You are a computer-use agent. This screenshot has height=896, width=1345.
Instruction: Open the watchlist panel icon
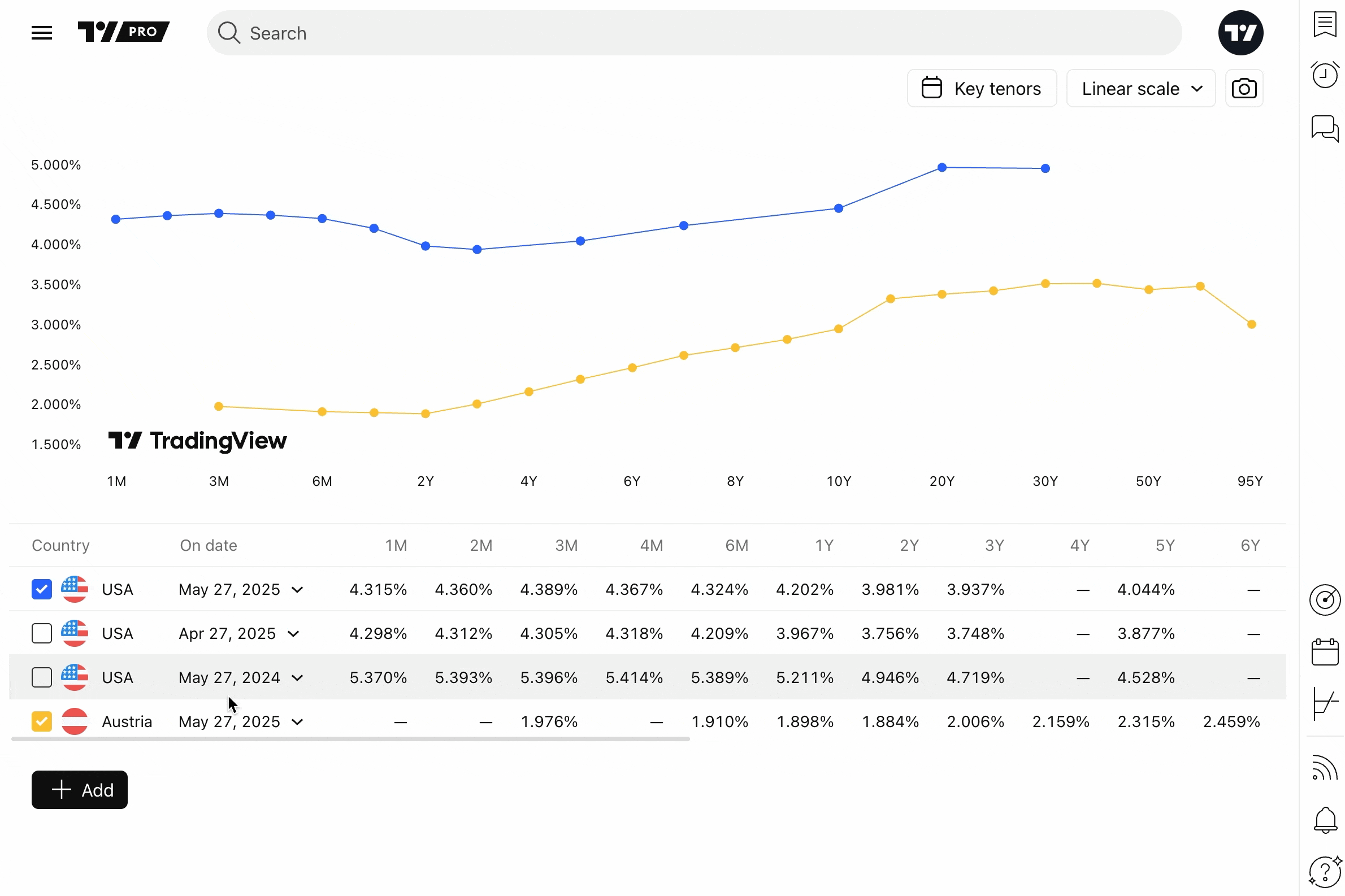(1324, 24)
